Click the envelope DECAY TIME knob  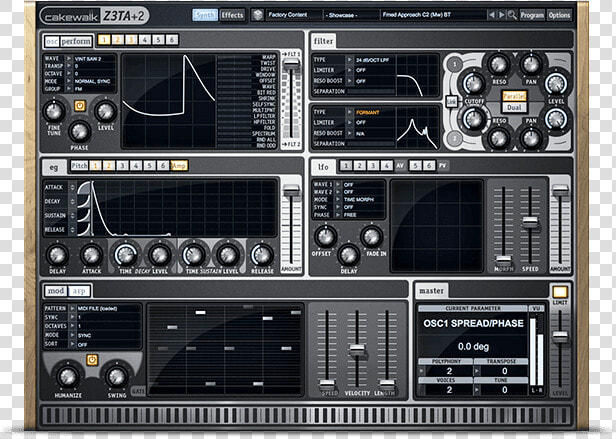(x=126, y=255)
